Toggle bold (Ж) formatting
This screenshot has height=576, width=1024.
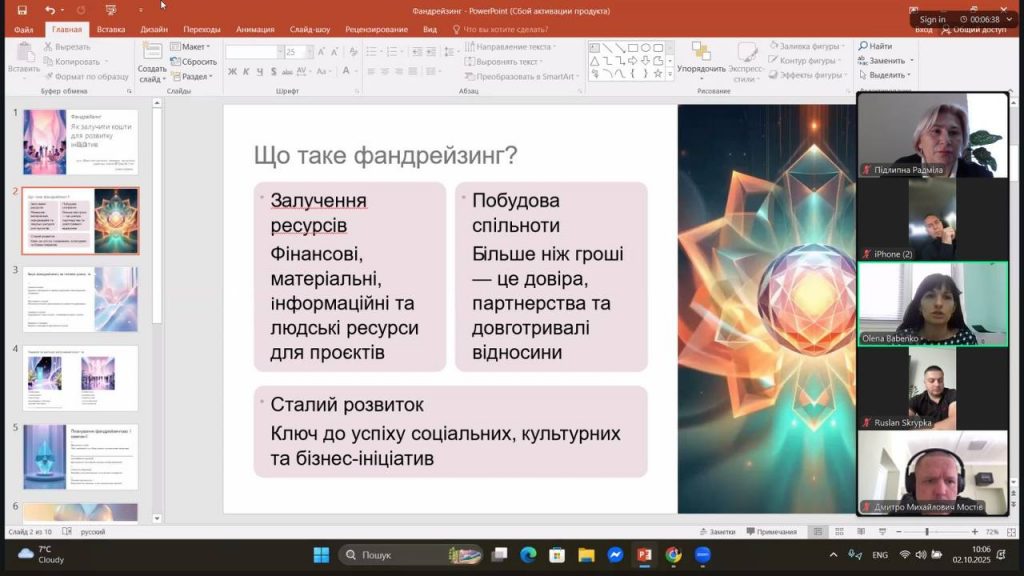(x=232, y=72)
